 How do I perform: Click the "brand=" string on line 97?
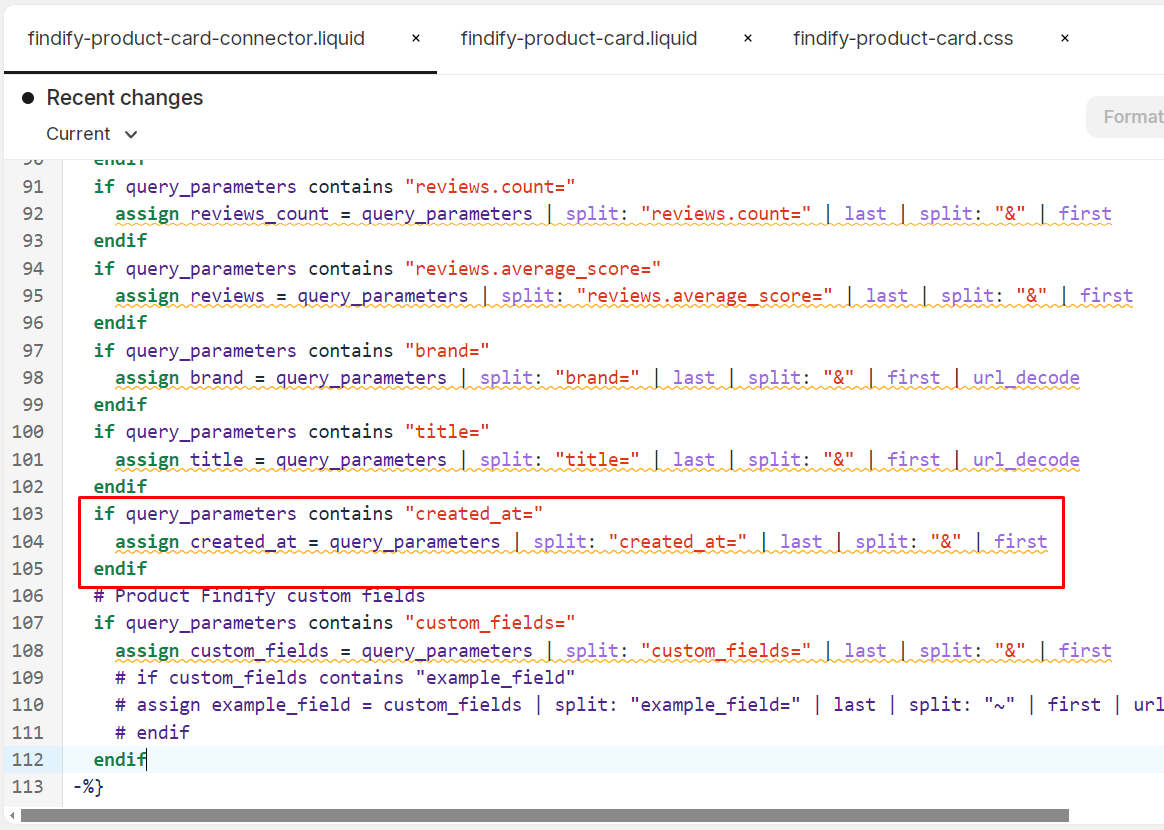[x=447, y=350]
